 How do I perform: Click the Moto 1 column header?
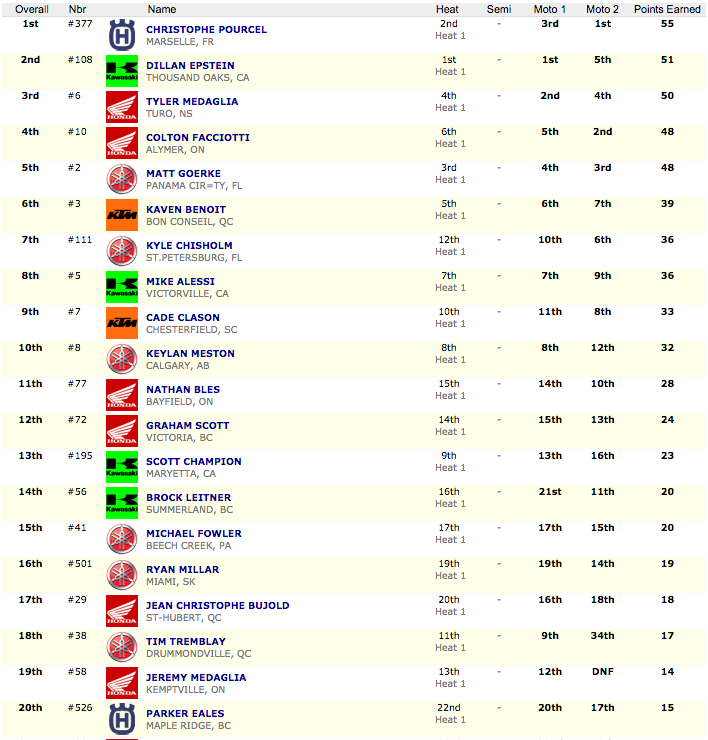tap(550, 9)
